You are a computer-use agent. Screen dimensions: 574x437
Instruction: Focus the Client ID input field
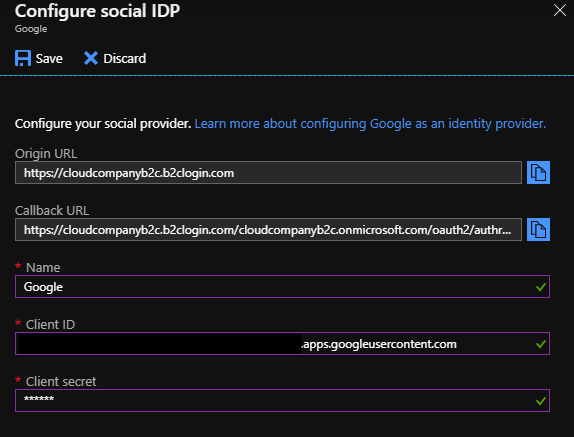point(282,344)
